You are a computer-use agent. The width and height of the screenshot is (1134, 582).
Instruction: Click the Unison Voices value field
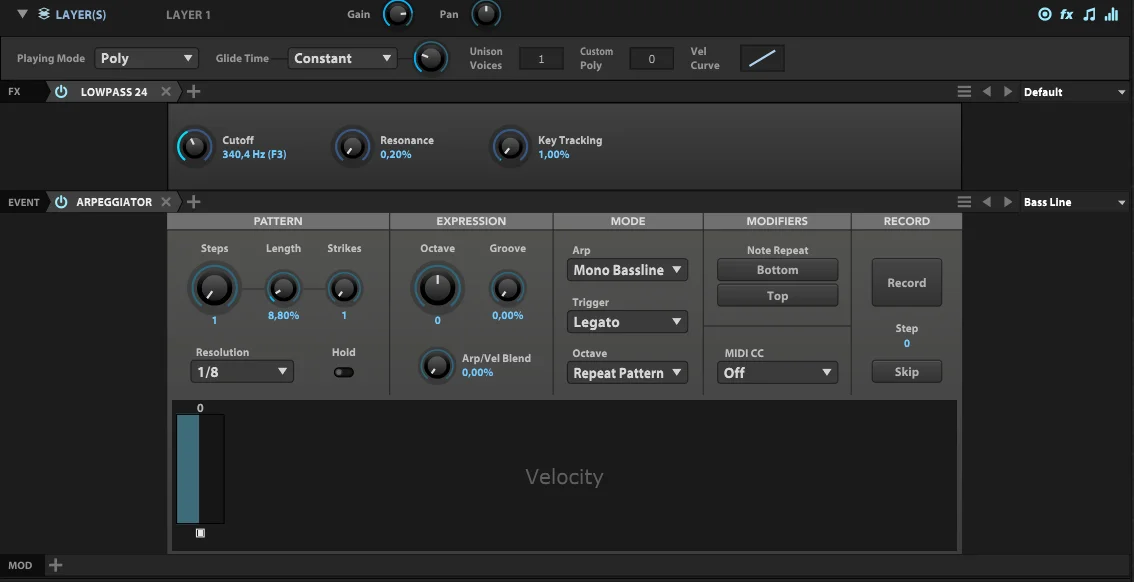pos(541,59)
